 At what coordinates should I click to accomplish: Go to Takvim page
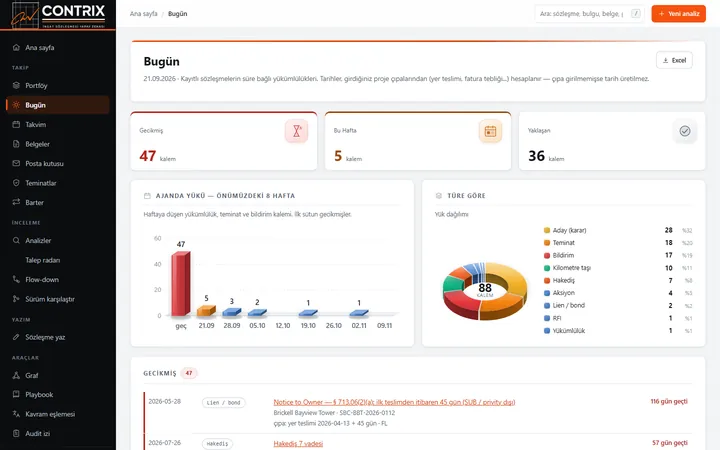pyautogui.click(x=58, y=124)
